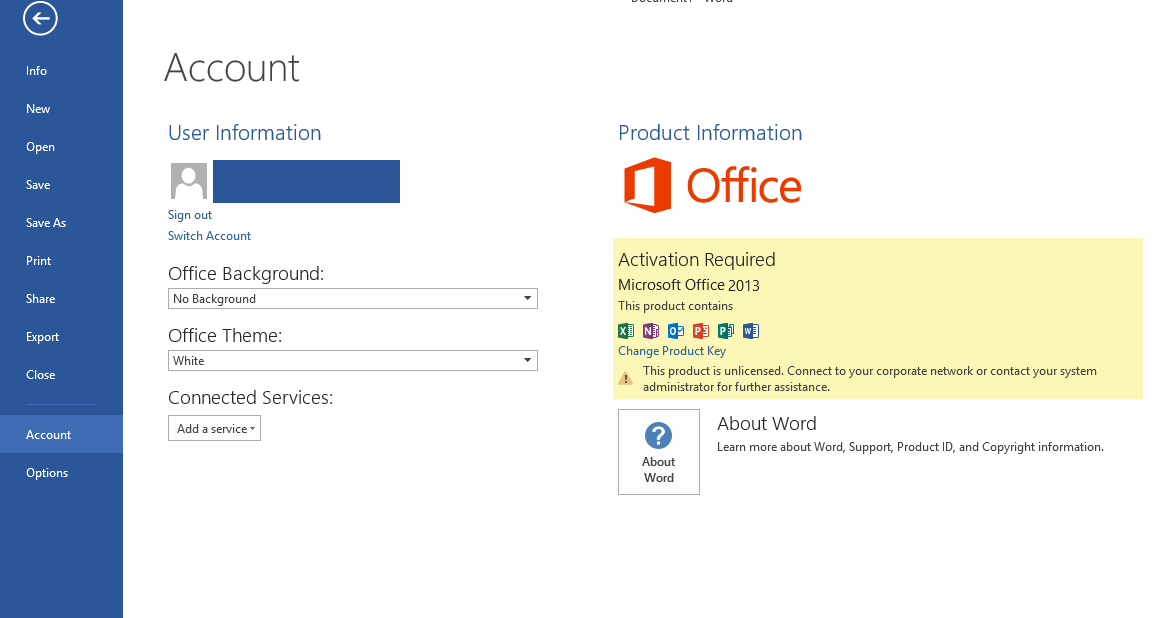The height and width of the screenshot is (618, 1175).
Task: Select Save in the sidebar
Action: (61, 184)
